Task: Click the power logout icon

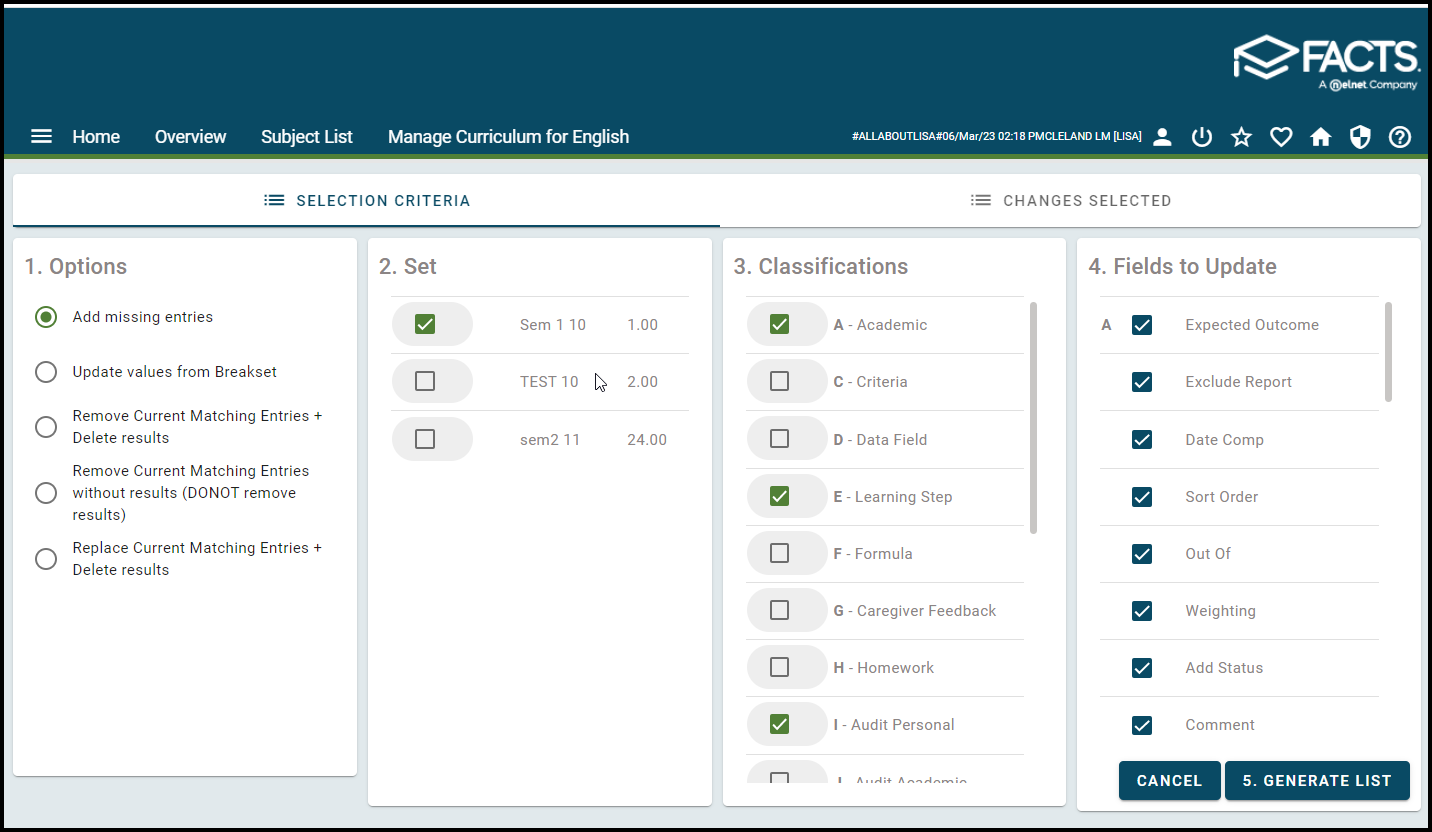Action: (x=1202, y=138)
